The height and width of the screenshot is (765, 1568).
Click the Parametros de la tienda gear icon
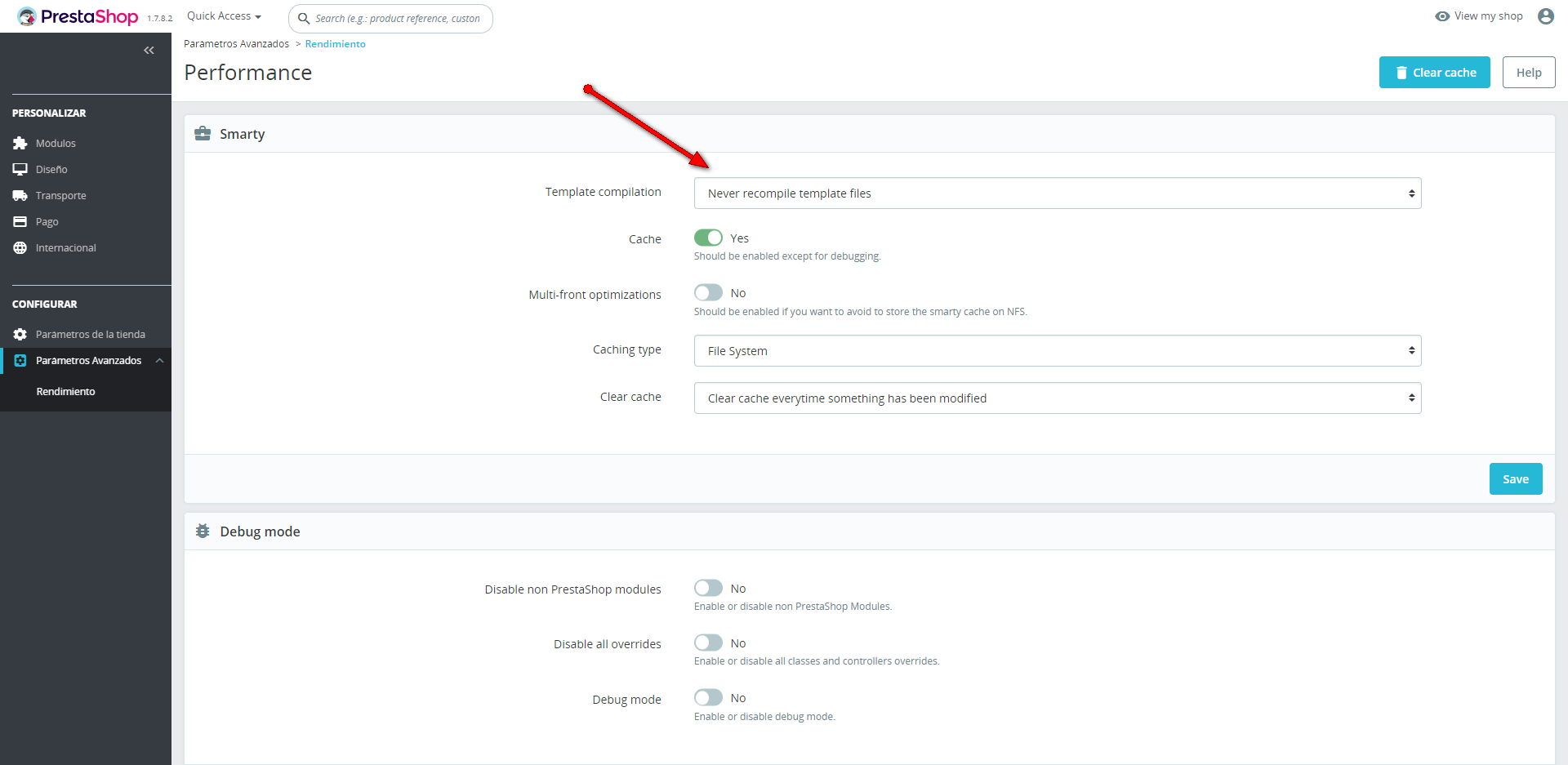point(20,335)
